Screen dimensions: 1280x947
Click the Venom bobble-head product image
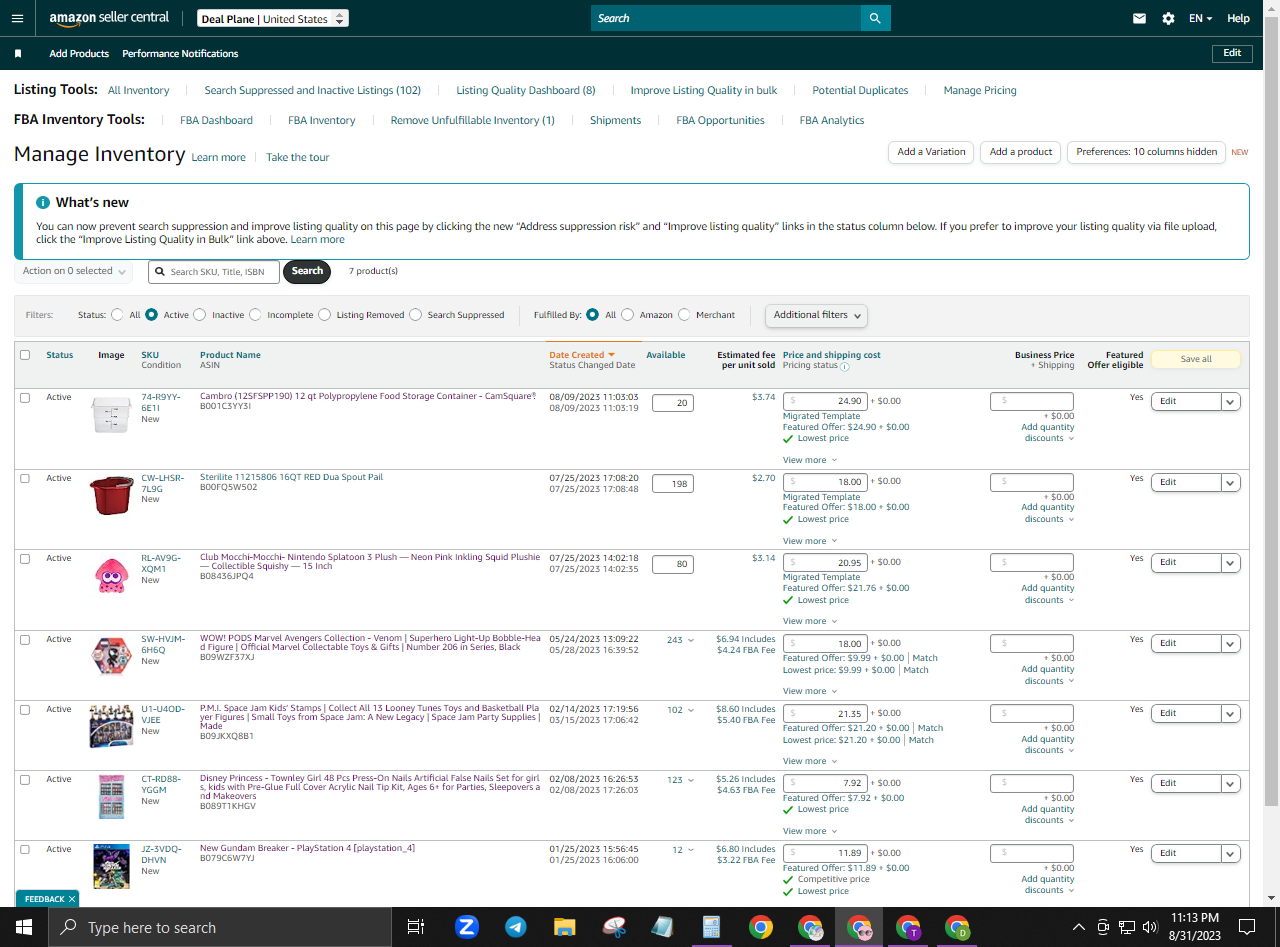point(111,657)
